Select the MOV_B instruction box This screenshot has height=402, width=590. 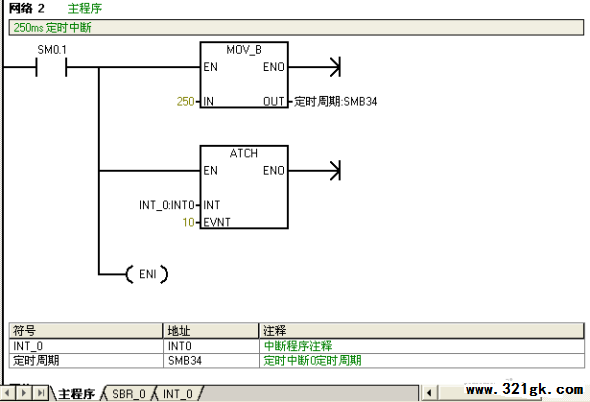click(244, 75)
